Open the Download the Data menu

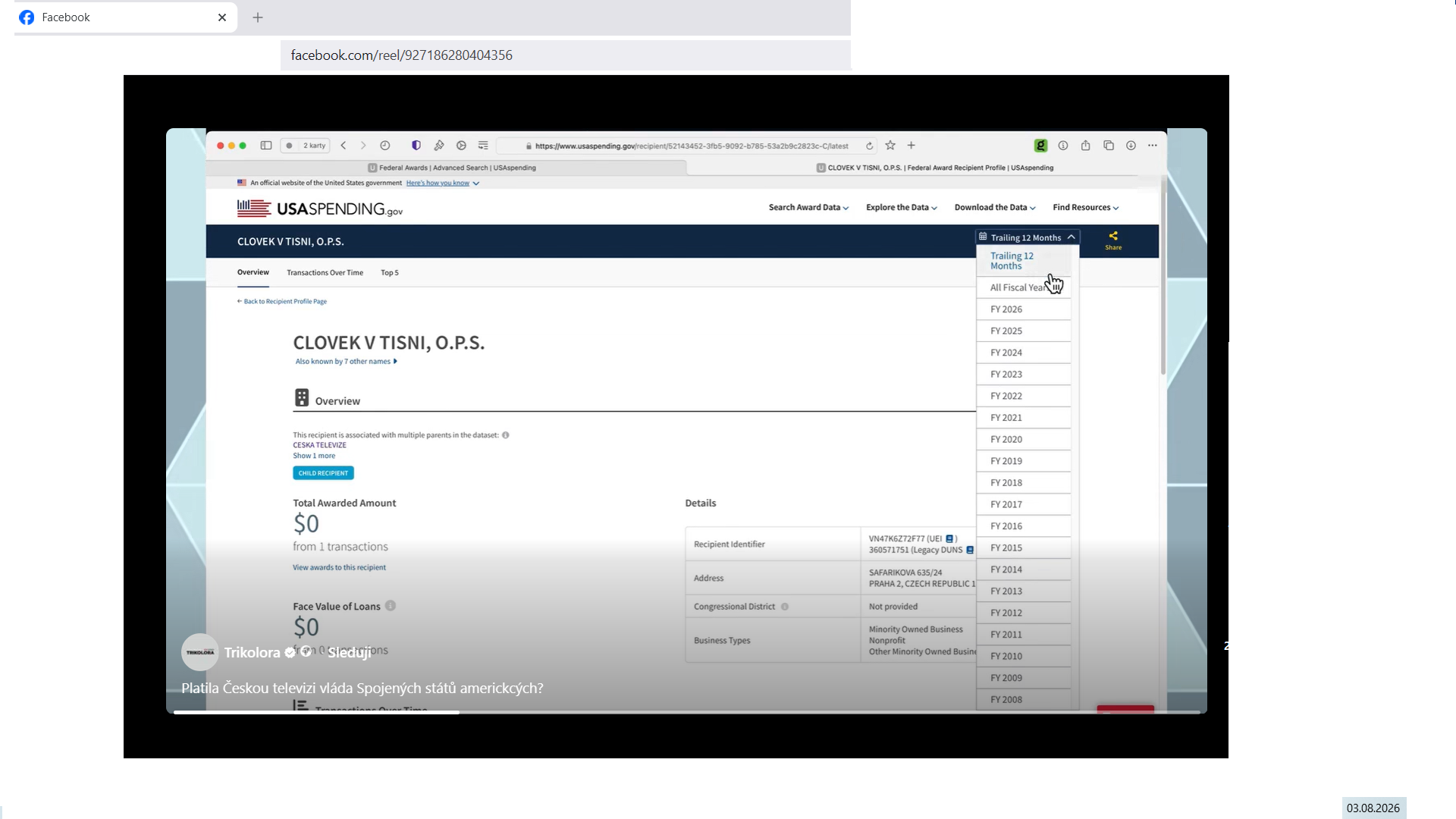pyautogui.click(x=995, y=208)
